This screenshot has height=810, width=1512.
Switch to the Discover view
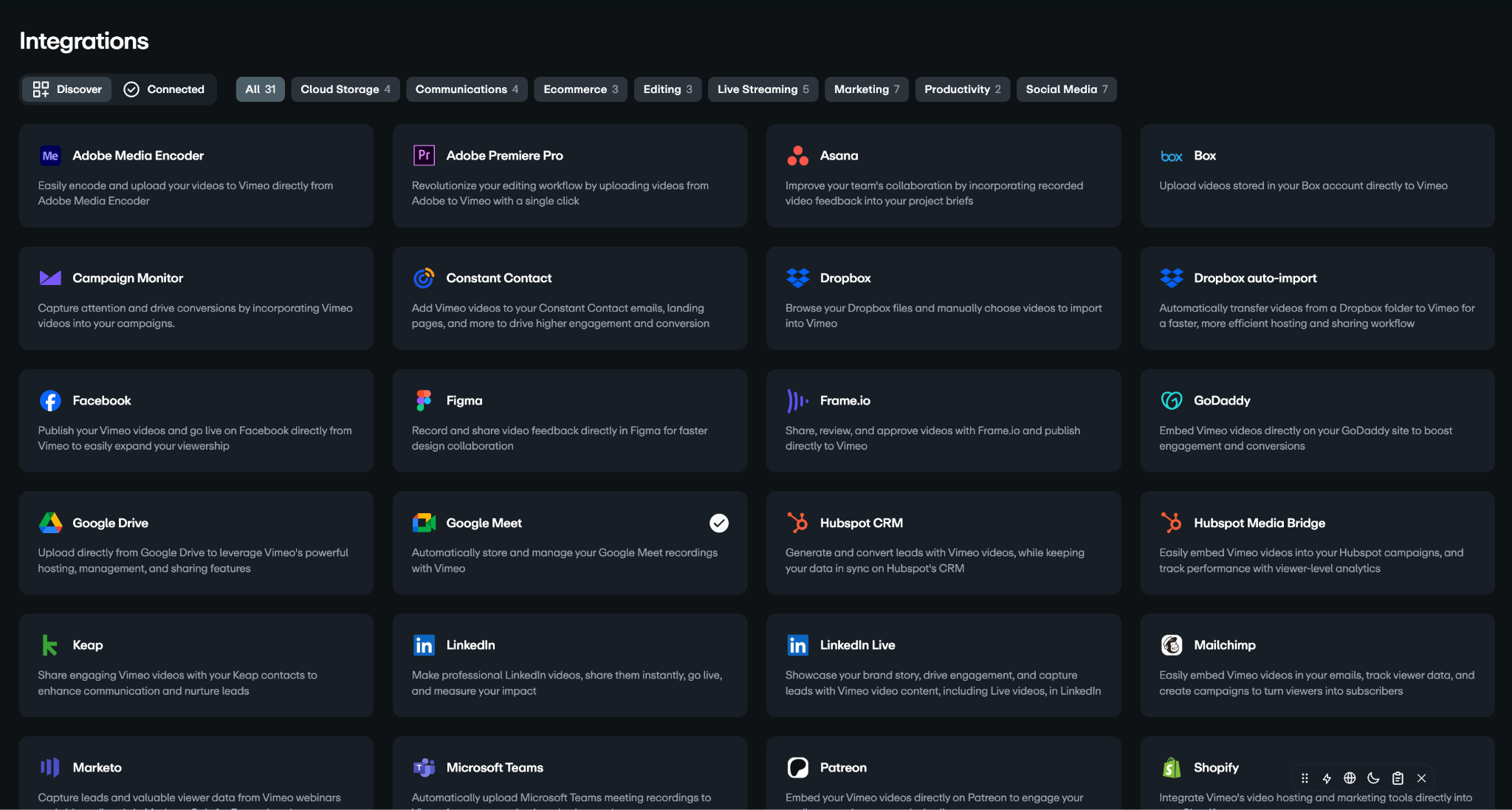pyautogui.click(x=67, y=89)
